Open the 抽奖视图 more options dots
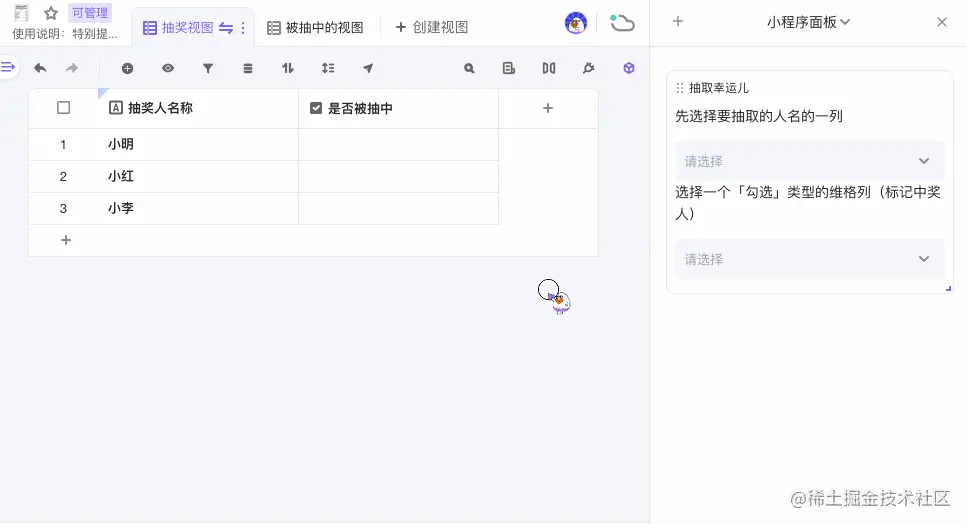 243,28
